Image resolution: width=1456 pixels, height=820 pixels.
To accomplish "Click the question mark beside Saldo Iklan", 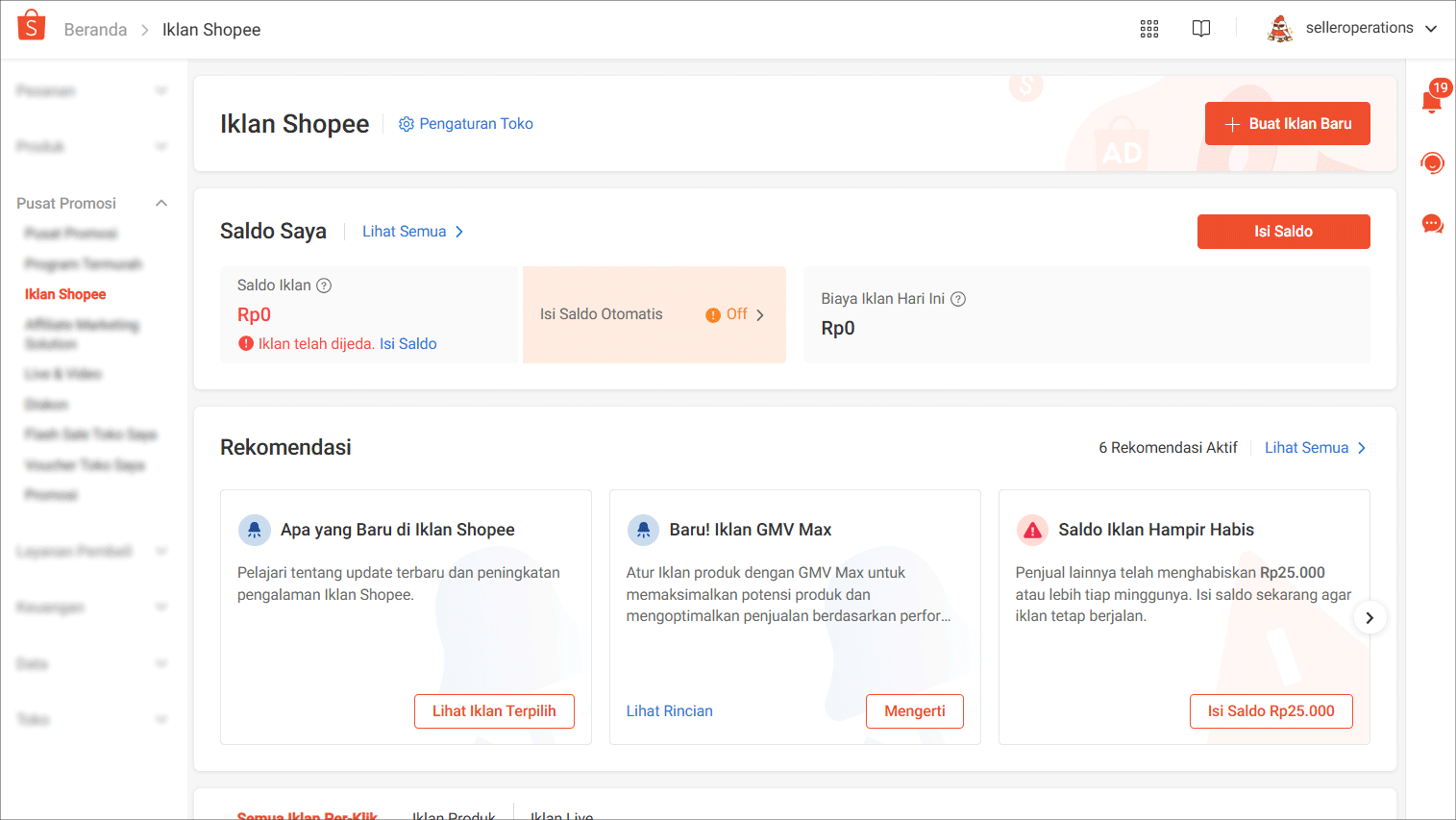I will pyautogui.click(x=325, y=285).
